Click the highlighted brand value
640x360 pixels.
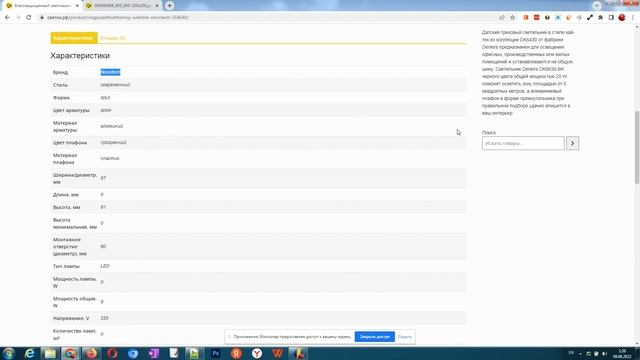(110, 72)
